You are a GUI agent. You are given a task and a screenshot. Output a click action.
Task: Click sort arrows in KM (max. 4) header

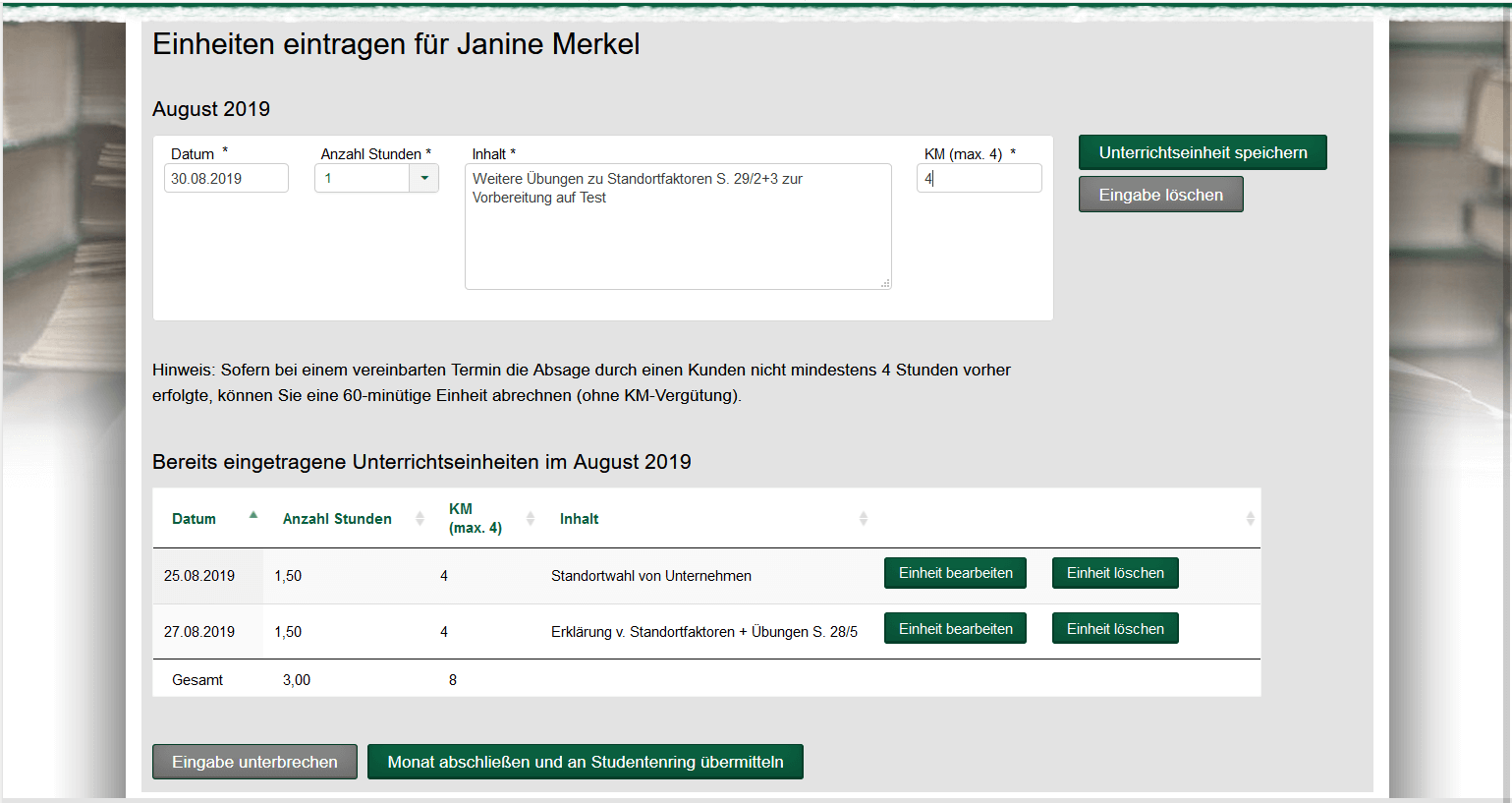pyautogui.click(x=531, y=519)
